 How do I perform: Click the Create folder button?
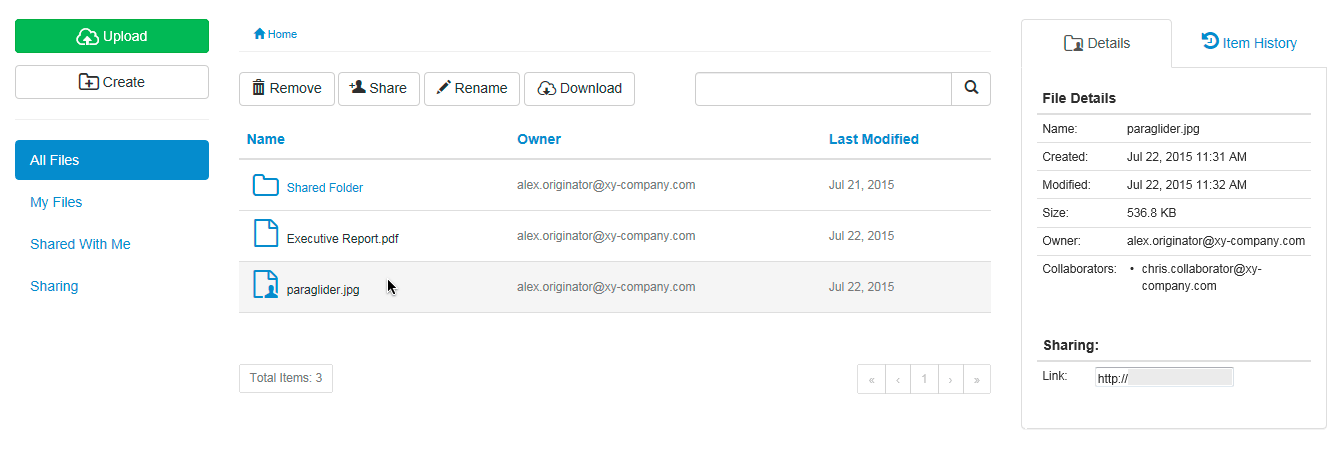[112, 82]
